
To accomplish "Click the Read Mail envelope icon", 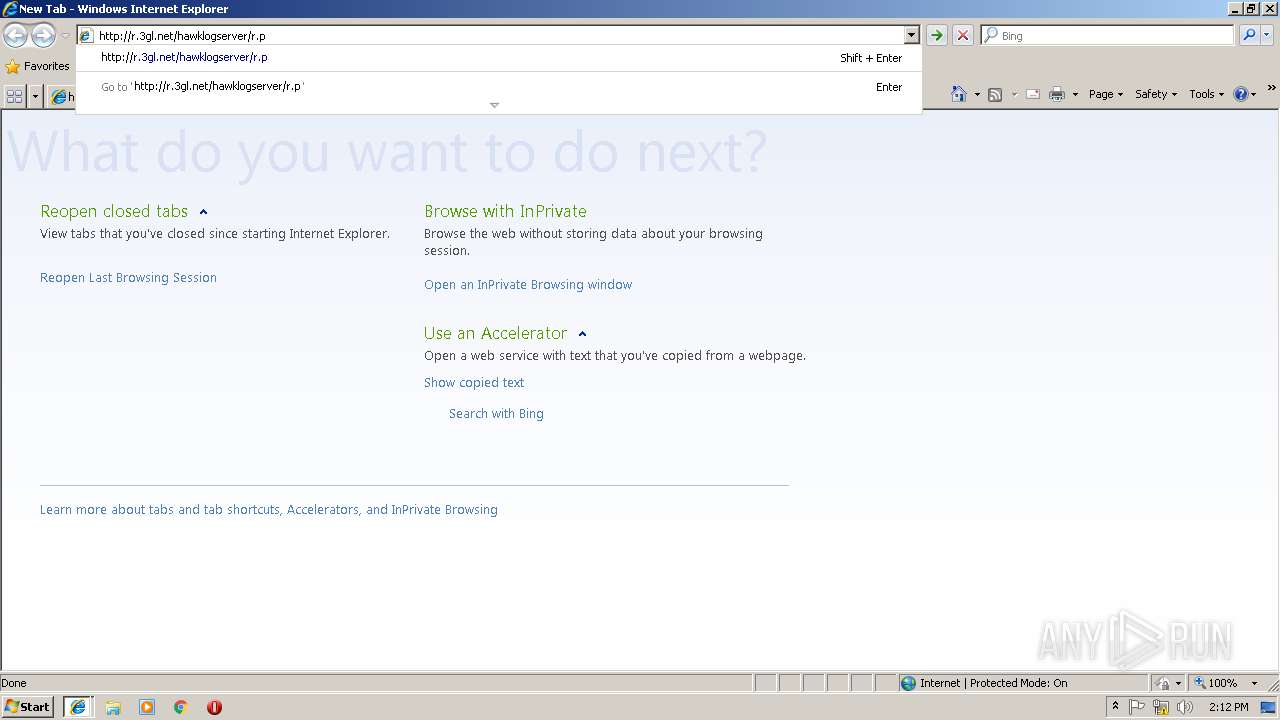I will tap(1033, 94).
